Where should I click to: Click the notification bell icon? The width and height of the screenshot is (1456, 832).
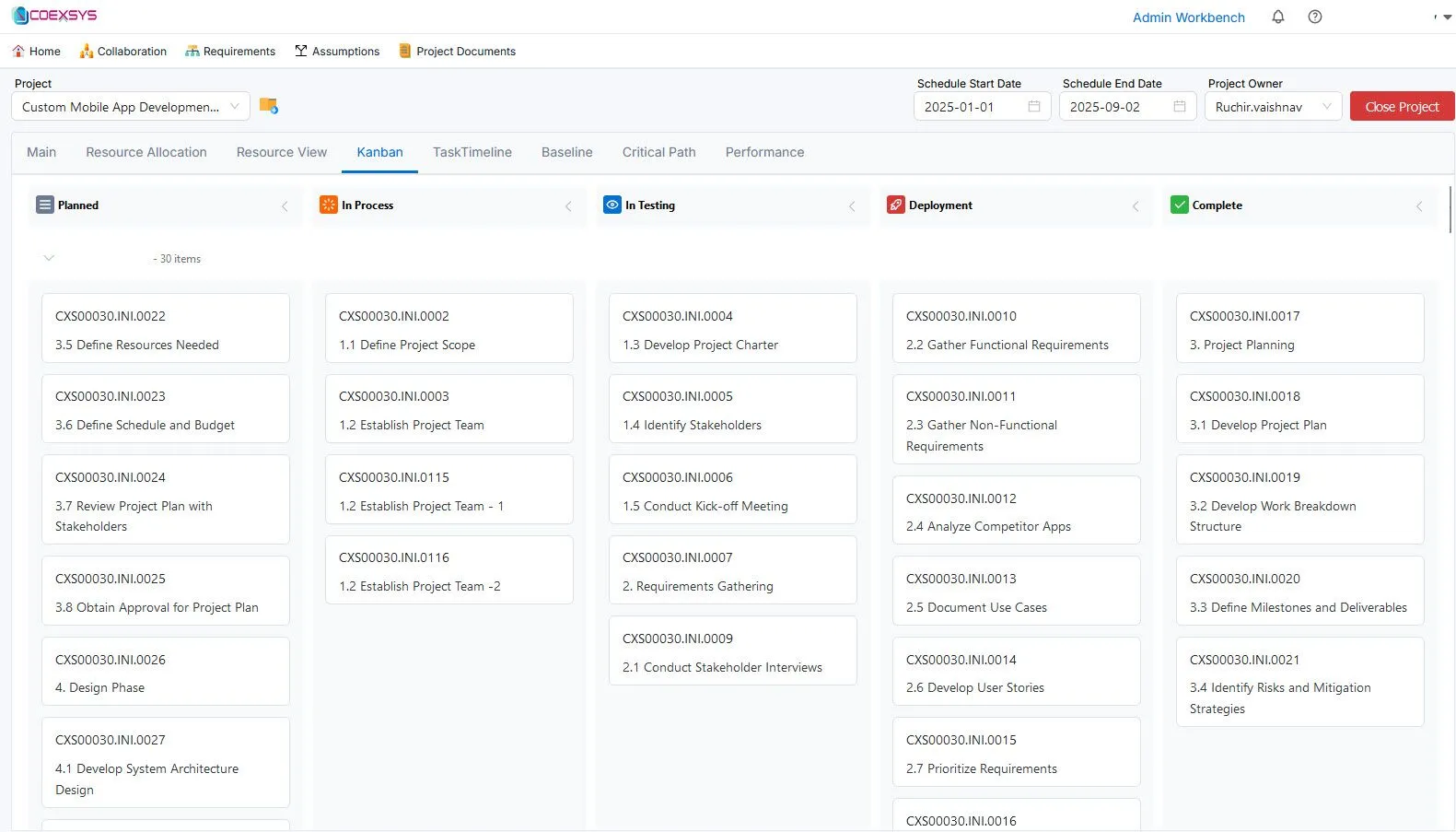point(1277,17)
